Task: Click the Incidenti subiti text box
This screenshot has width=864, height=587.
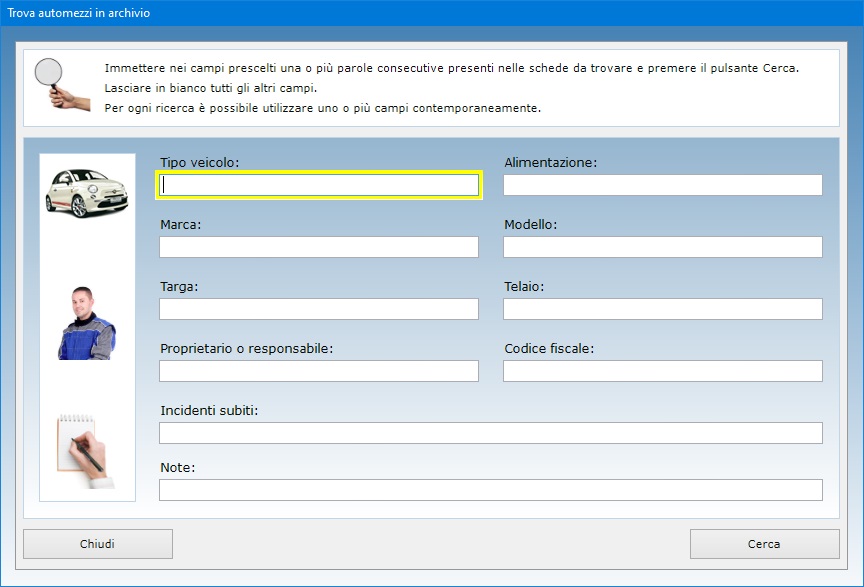Action: click(x=491, y=433)
